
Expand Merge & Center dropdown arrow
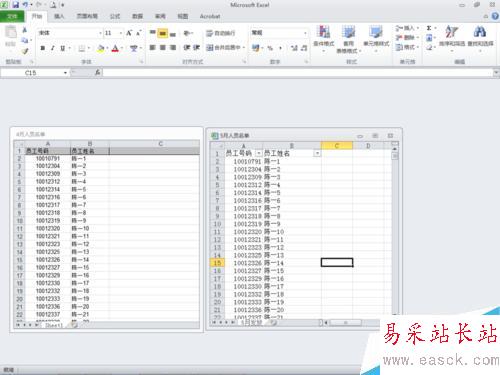point(243,48)
